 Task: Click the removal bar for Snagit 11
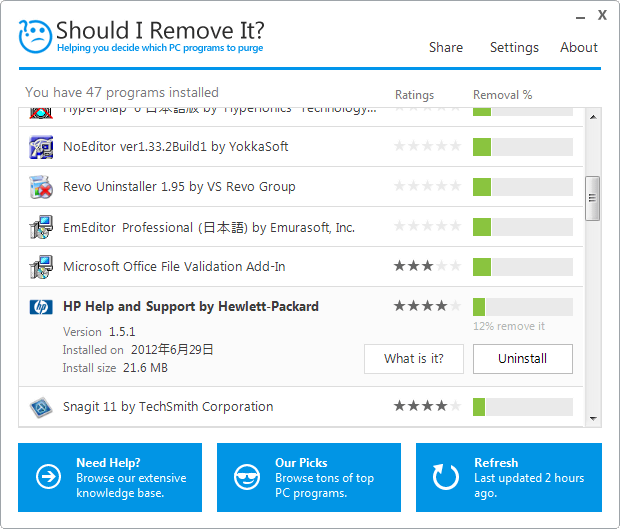click(x=523, y=407)
